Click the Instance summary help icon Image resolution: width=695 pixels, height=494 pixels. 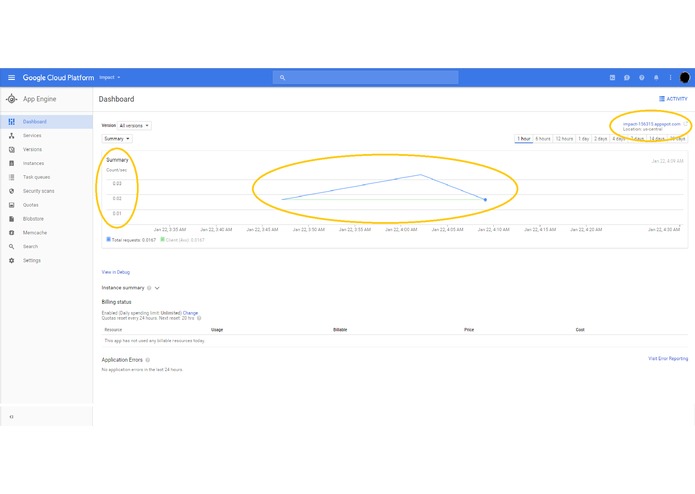click(149, 288)
